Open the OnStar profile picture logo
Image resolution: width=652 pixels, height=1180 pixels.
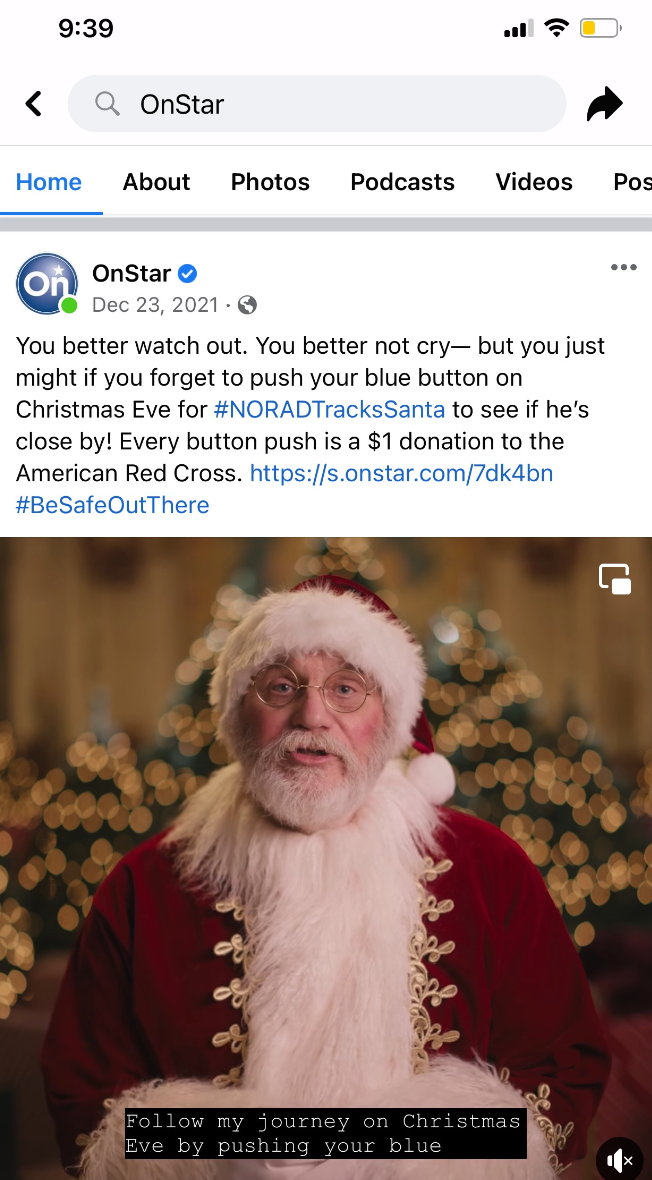point(47,284)
